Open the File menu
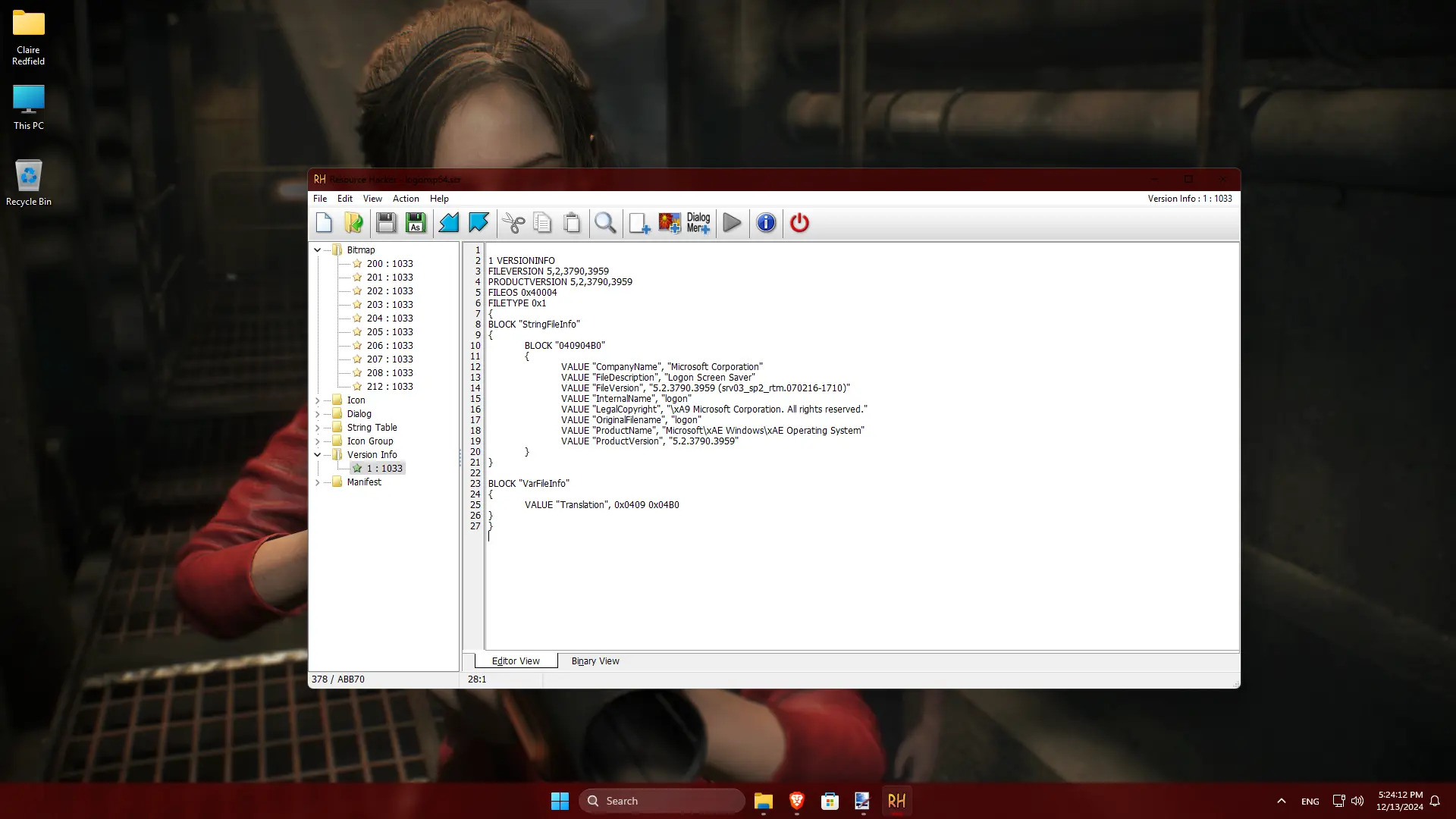 [x=320, y=199]
